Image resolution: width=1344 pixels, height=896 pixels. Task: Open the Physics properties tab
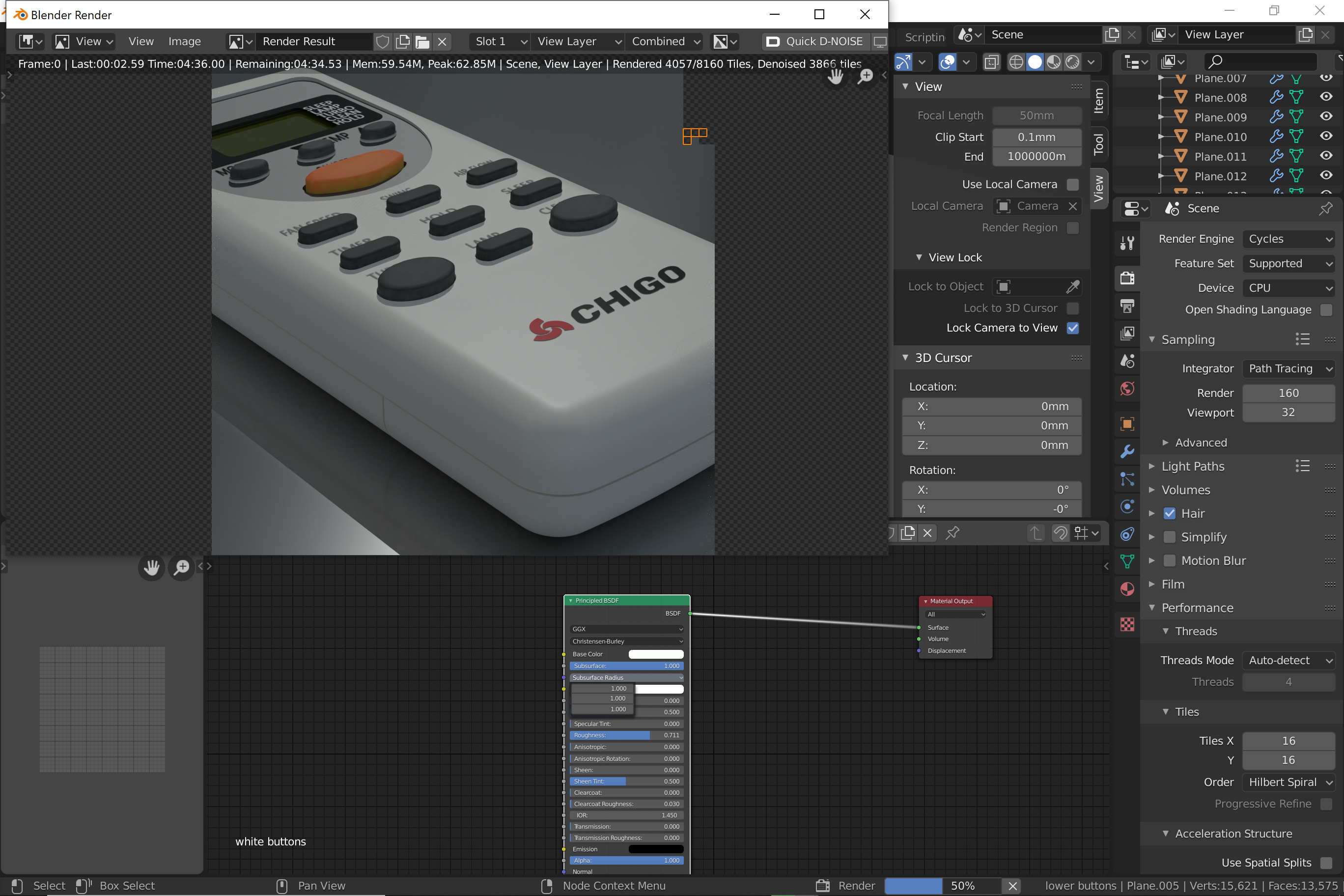[x=1127, y=506]
